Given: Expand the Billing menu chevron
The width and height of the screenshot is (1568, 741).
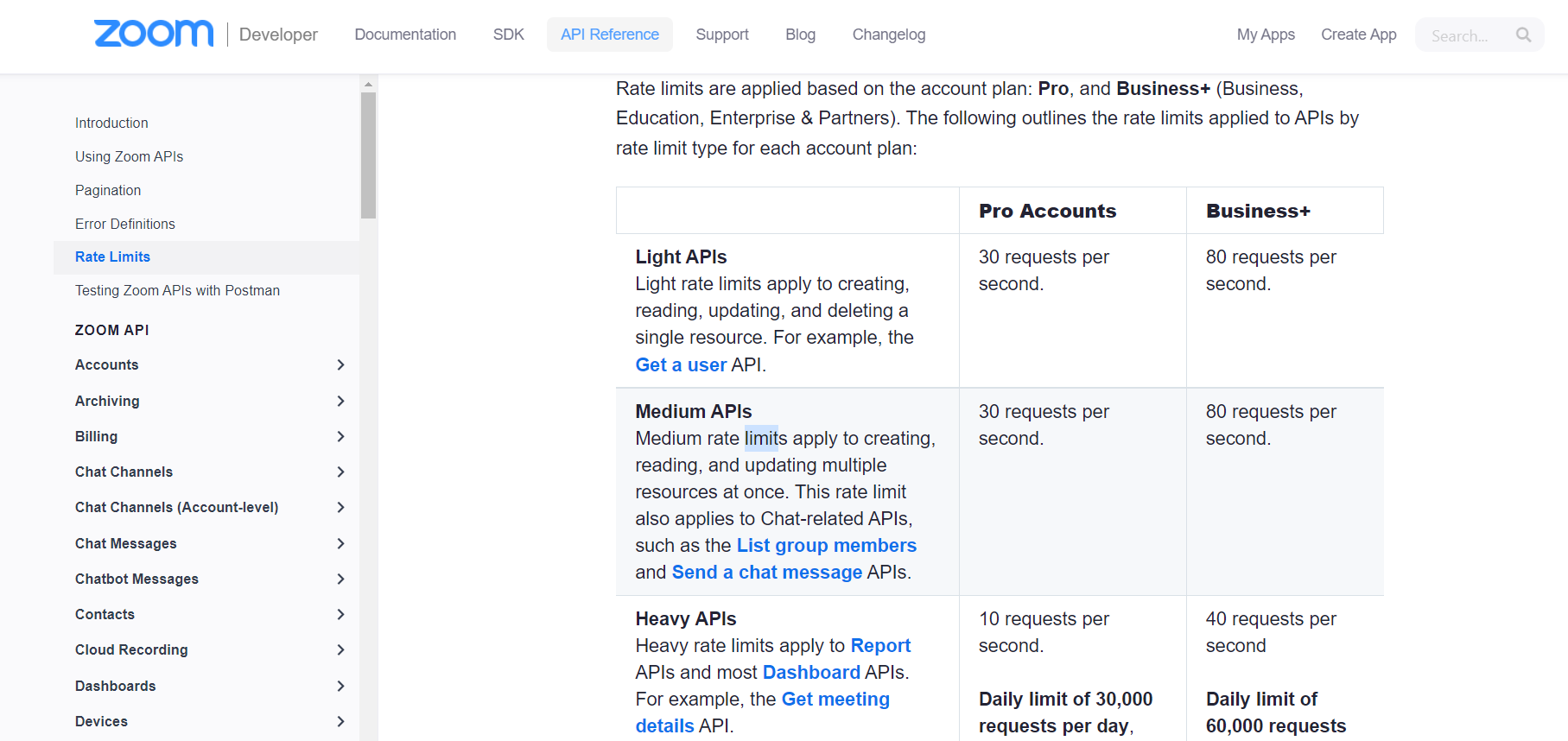Looking at the screenshot, I should point(340,436).
